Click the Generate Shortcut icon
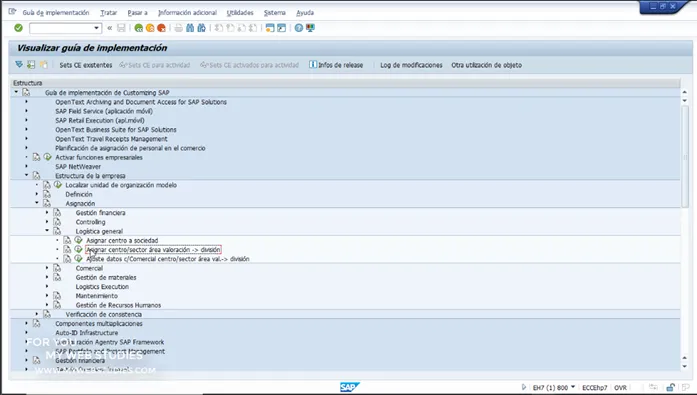This screenshot has height=395, width=697. (281, 28)
